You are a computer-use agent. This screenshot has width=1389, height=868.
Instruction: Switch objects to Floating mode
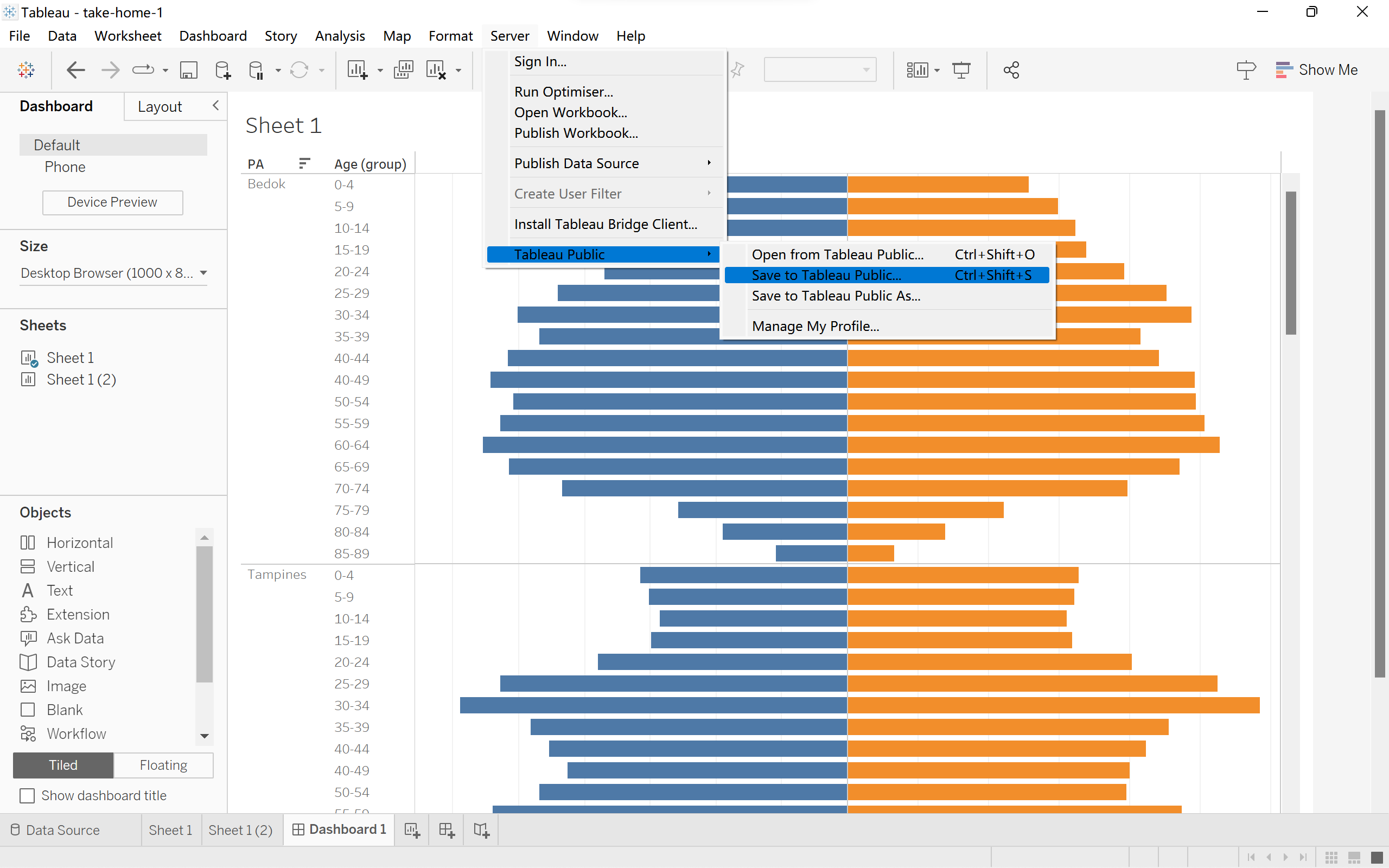click(x=163, y=765)
